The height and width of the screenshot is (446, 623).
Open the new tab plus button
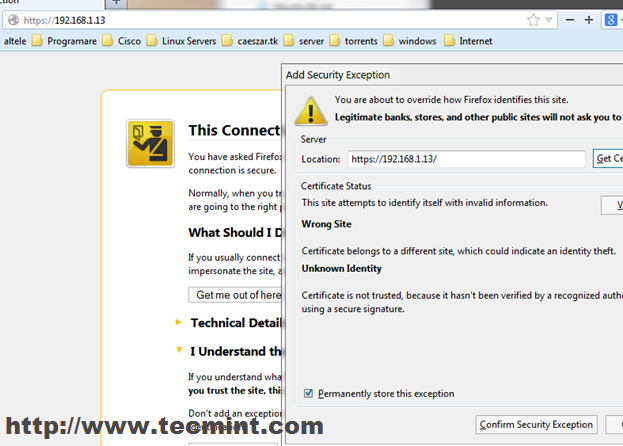(116, 2)
